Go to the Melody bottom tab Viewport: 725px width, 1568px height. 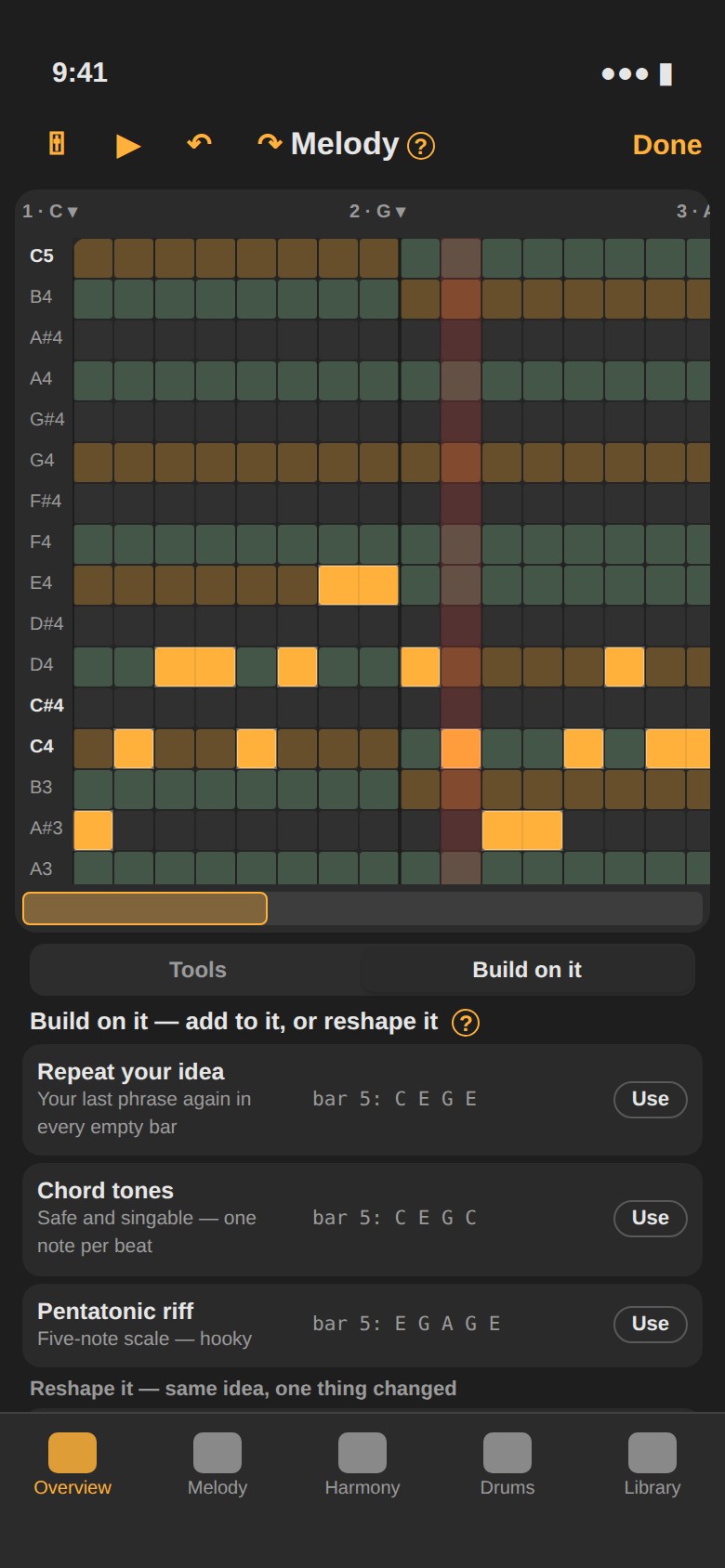click(217, 1465)
